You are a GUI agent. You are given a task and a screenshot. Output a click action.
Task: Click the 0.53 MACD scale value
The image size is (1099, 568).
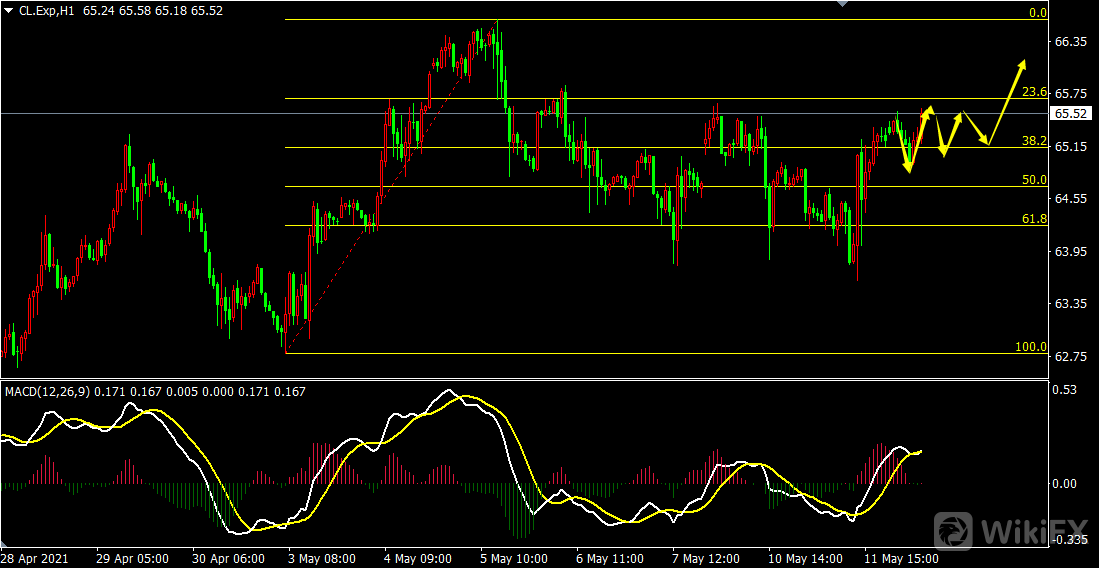point(1066,389)
